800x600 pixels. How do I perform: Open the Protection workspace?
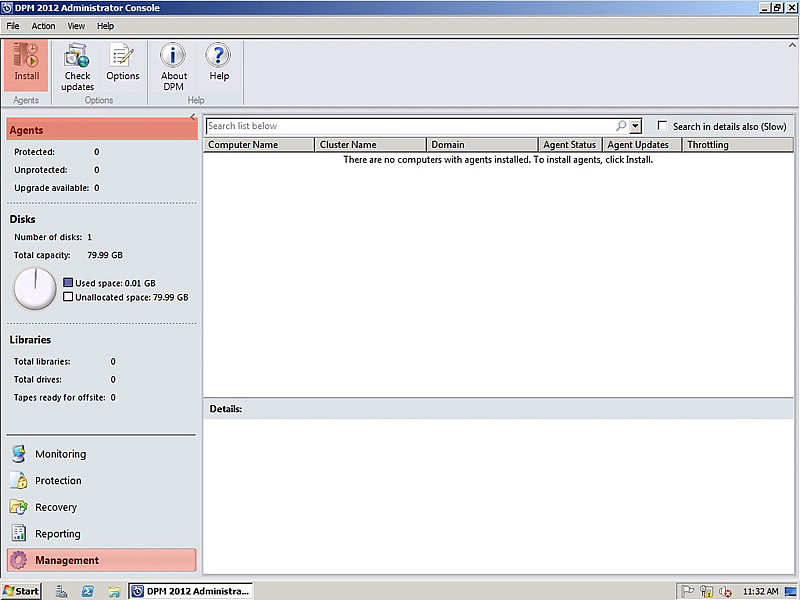tap(60, 480)
